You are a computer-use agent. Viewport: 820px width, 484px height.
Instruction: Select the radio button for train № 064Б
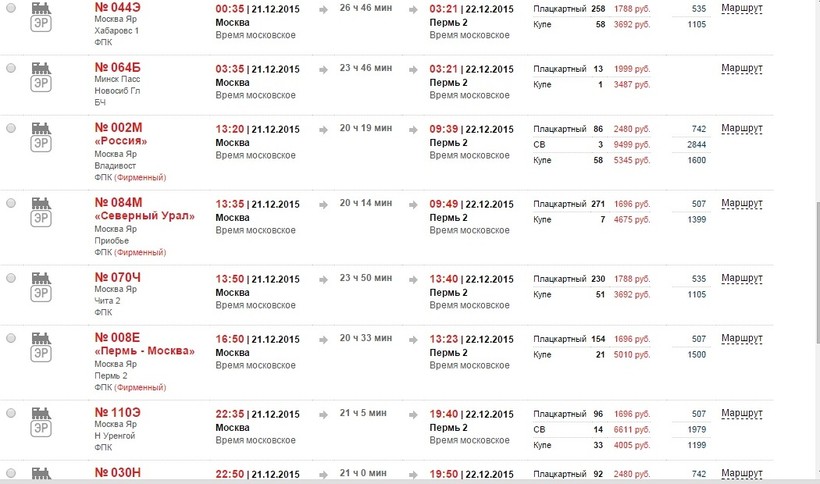[11, 68]
